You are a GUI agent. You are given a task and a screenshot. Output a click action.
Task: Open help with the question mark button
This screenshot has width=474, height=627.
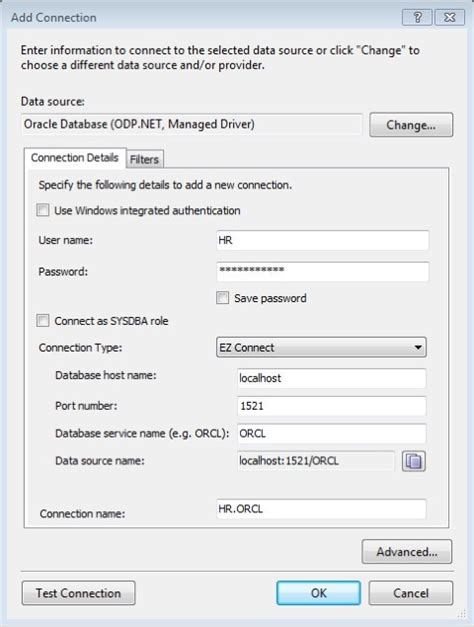[x=417, y=17]
